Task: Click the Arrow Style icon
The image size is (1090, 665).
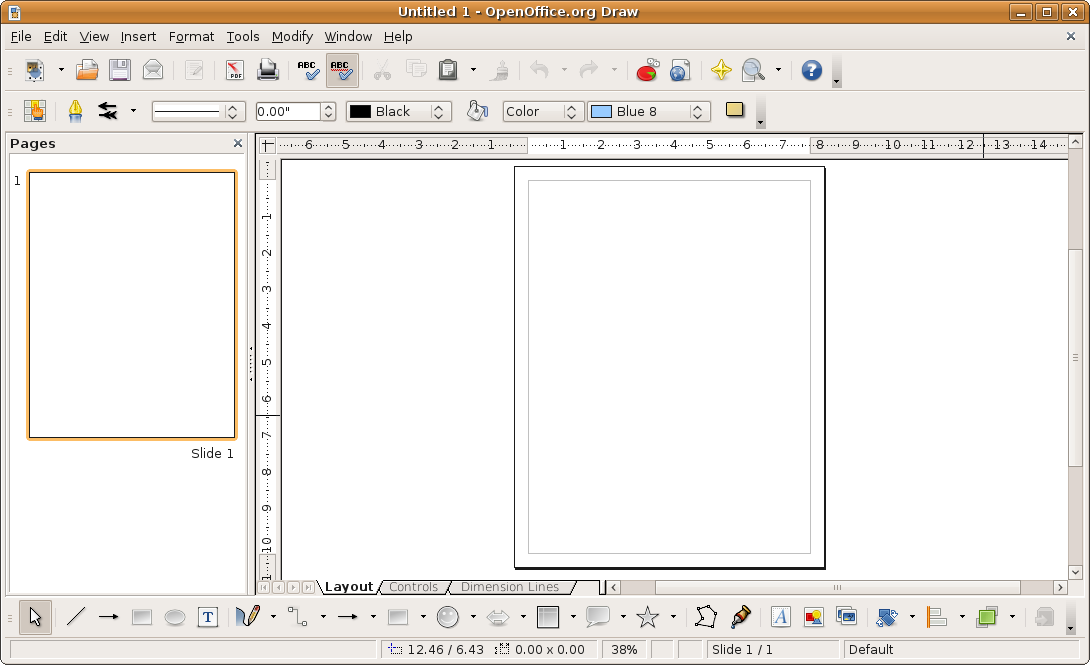Action: pos(108,111)
